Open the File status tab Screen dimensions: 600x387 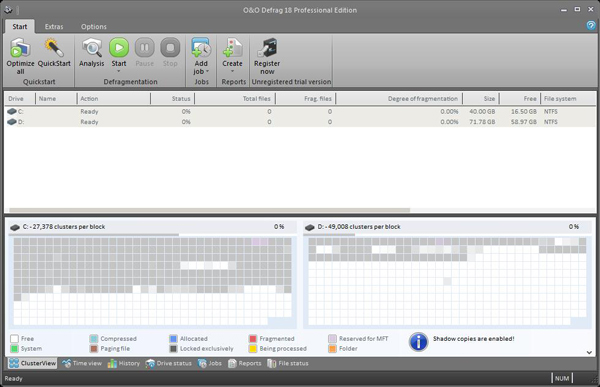click(288, 363)
